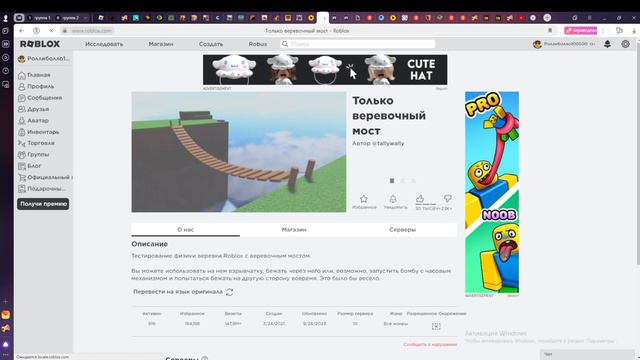This screenshot has height=360, width=640.
Task: Click the browser back arrow
Action: tap(22, 31)
